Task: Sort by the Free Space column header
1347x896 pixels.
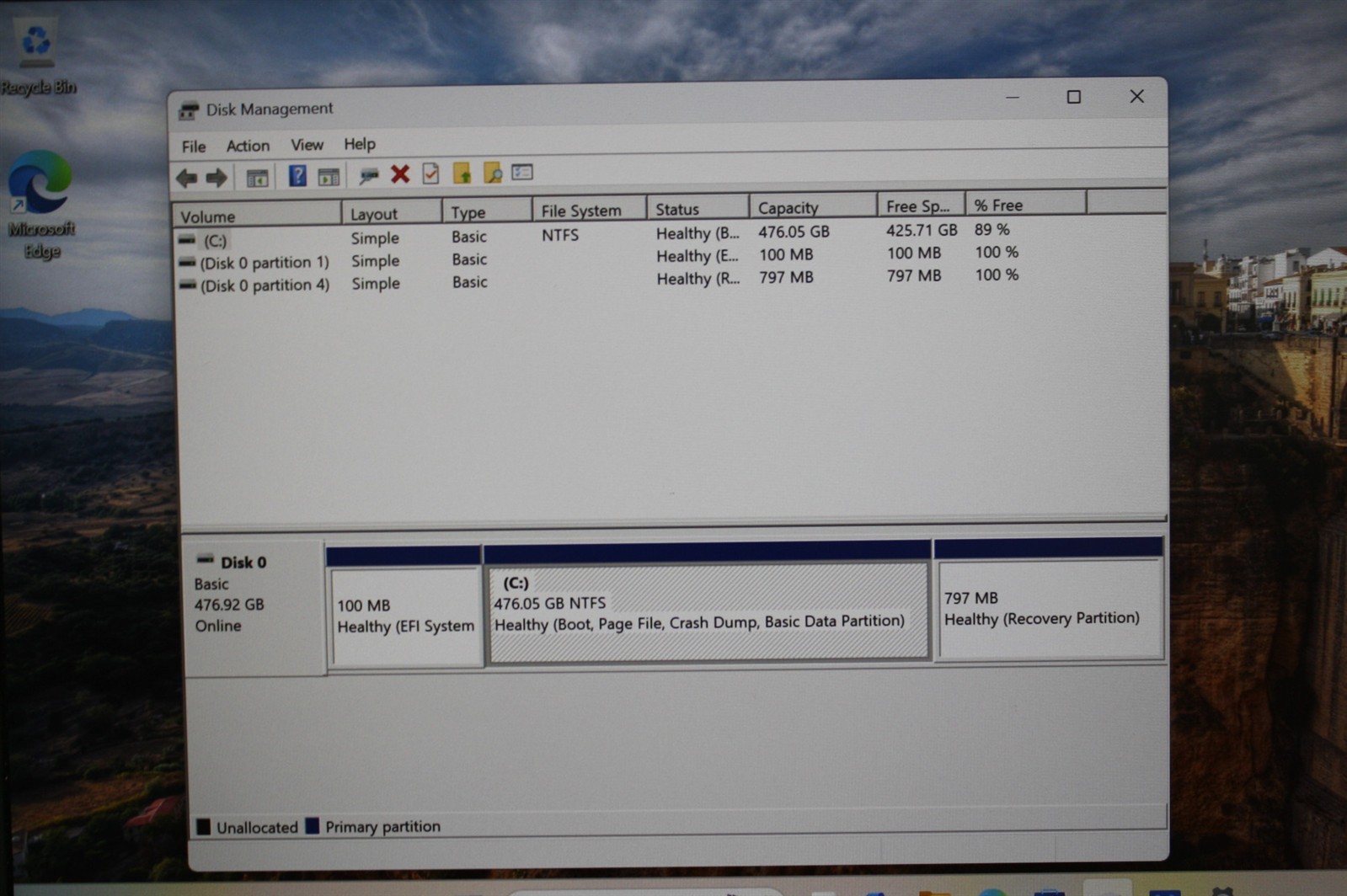Action: [921, 205]
